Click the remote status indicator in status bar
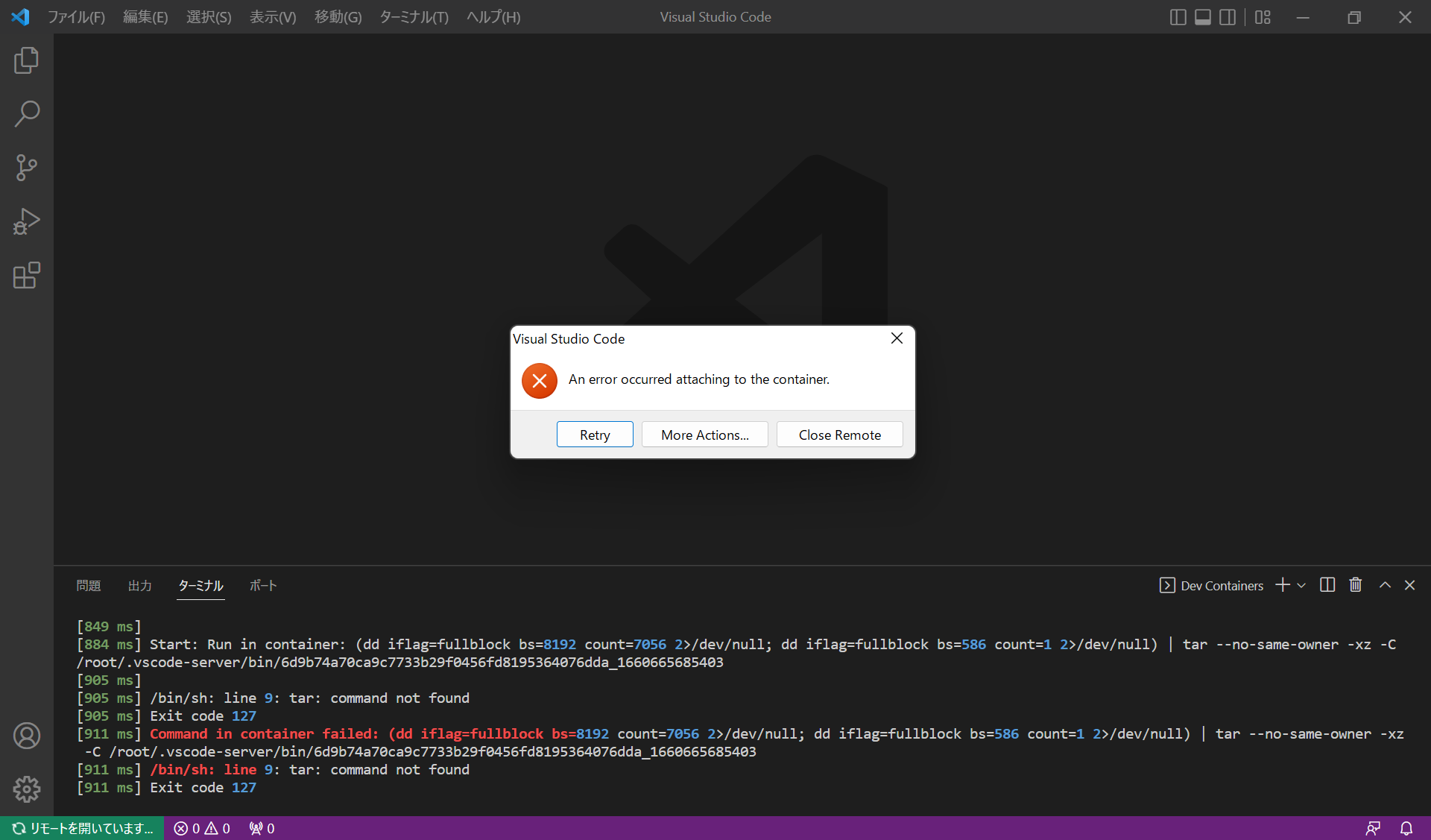The image size is (1431, 840). click(82, 828)
